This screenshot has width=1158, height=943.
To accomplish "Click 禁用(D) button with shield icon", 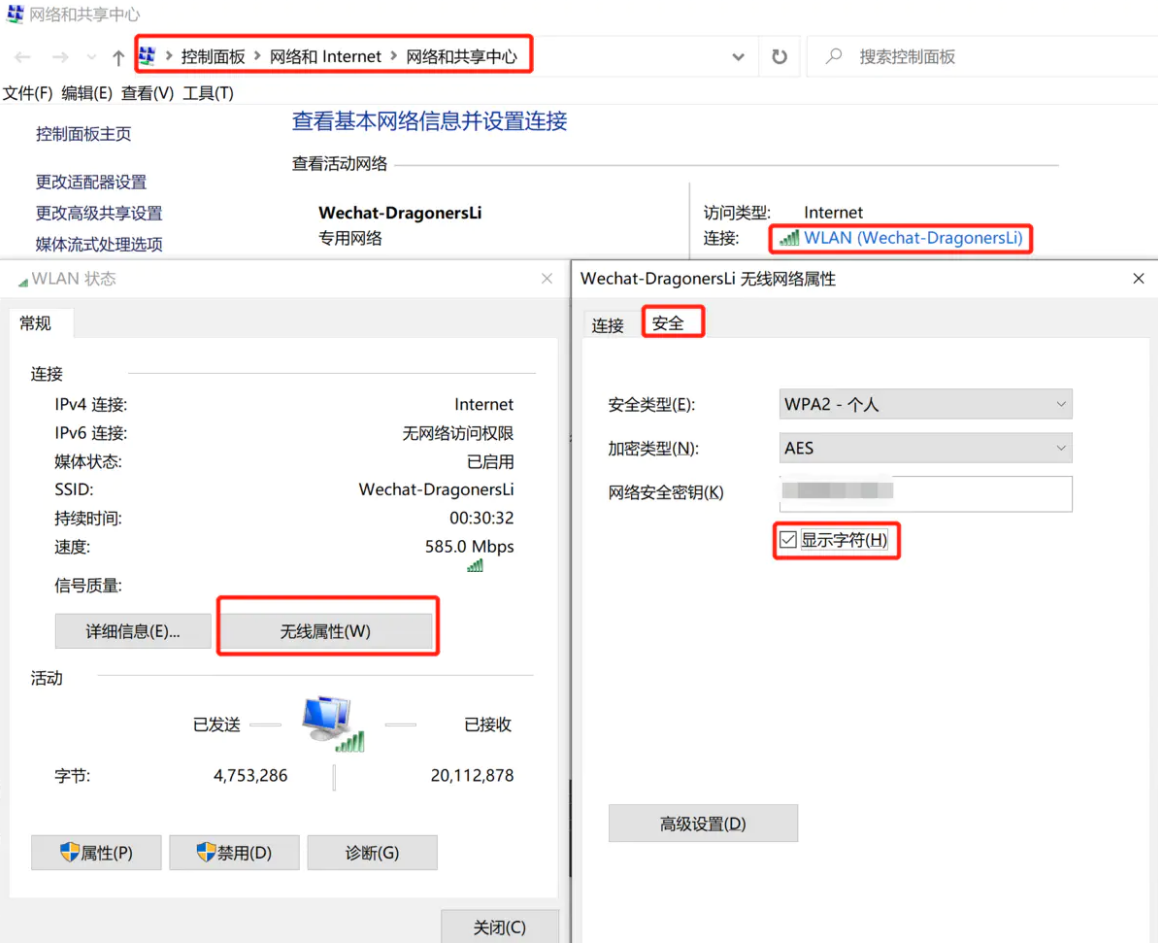I will [234, 853].
